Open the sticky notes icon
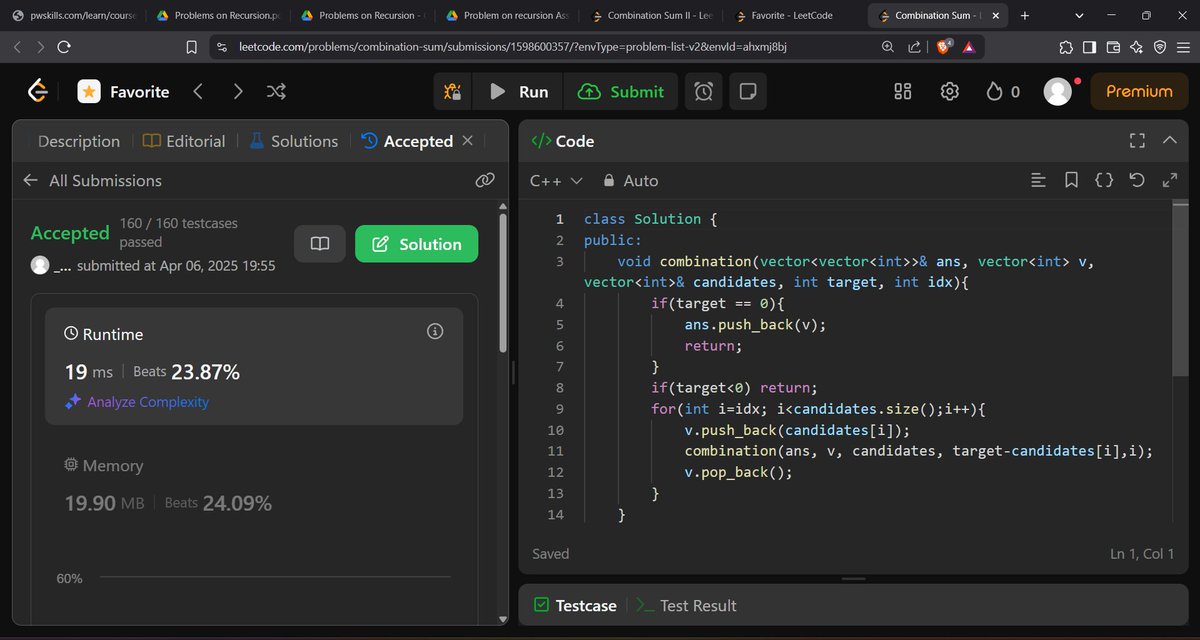This screenshot has width=1200, height=640. 746,92
